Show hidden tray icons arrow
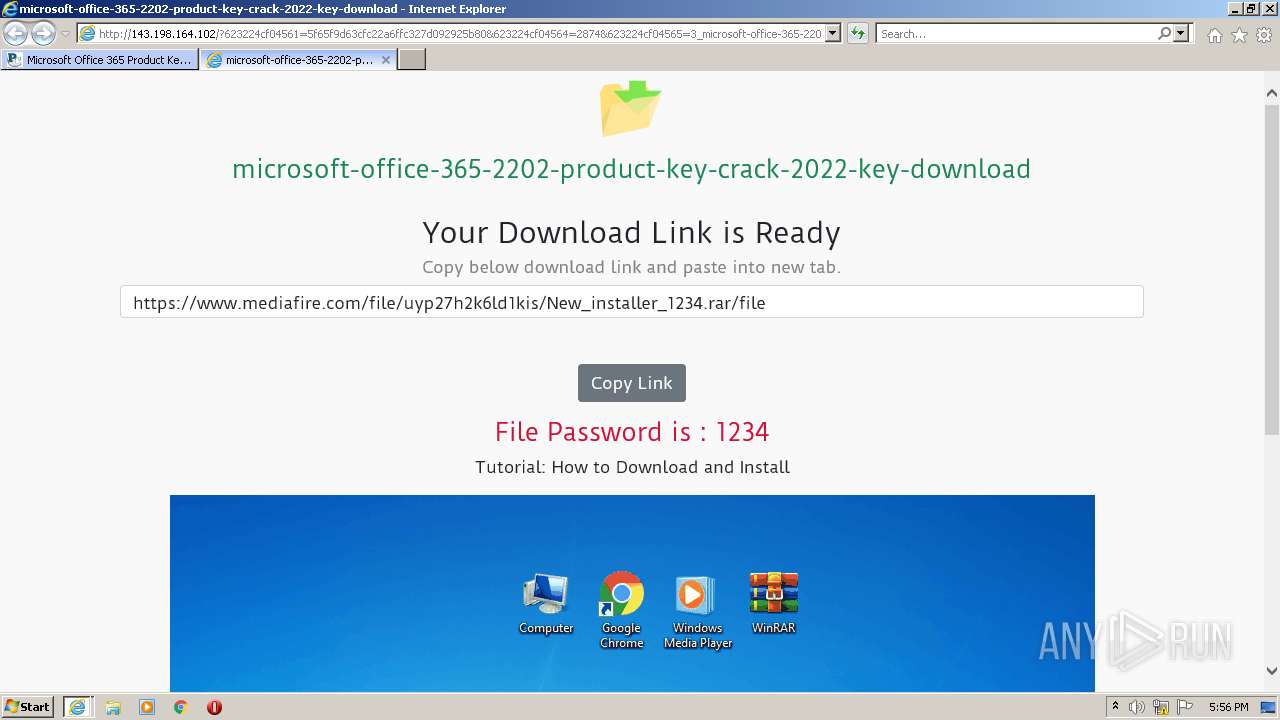 1115,707
